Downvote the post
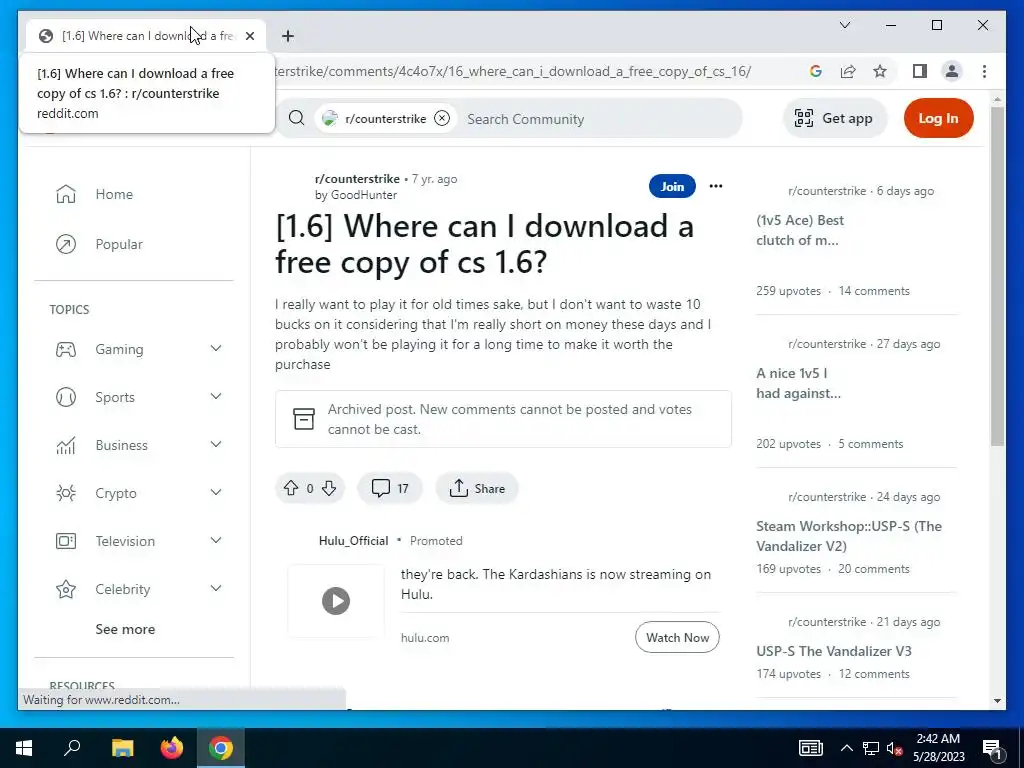Viewport: 1024px width, 768px height. click(x=329, y=488)
